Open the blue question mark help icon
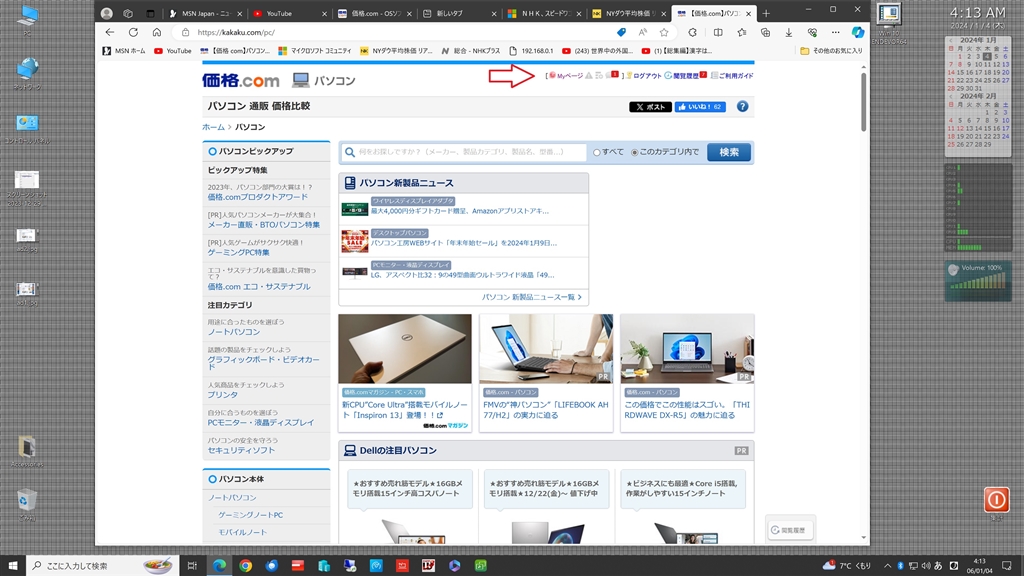 click(743, 106)
